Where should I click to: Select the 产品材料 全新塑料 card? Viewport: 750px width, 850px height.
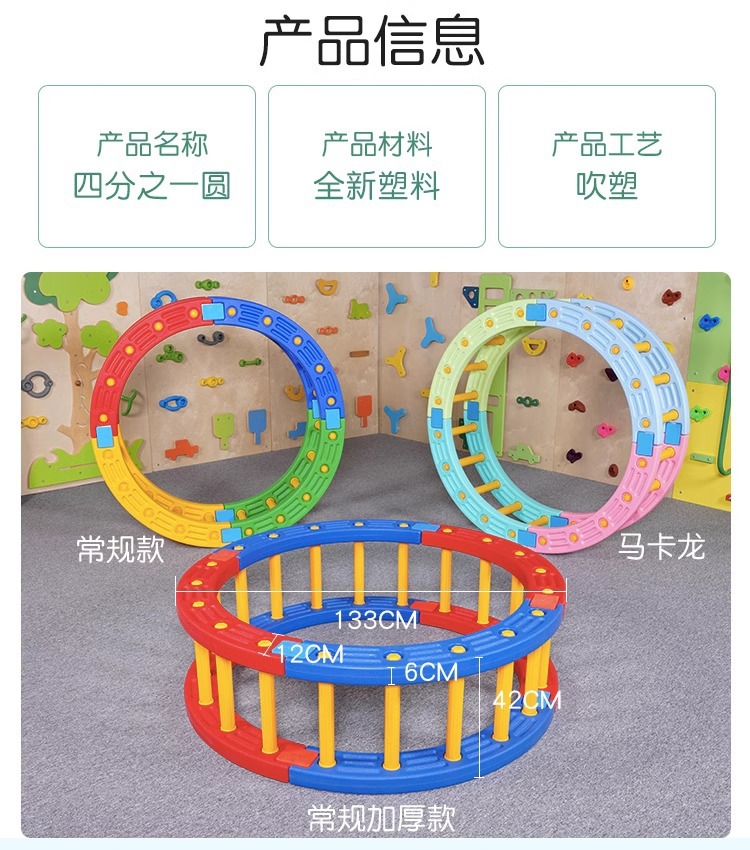[377, 166]
